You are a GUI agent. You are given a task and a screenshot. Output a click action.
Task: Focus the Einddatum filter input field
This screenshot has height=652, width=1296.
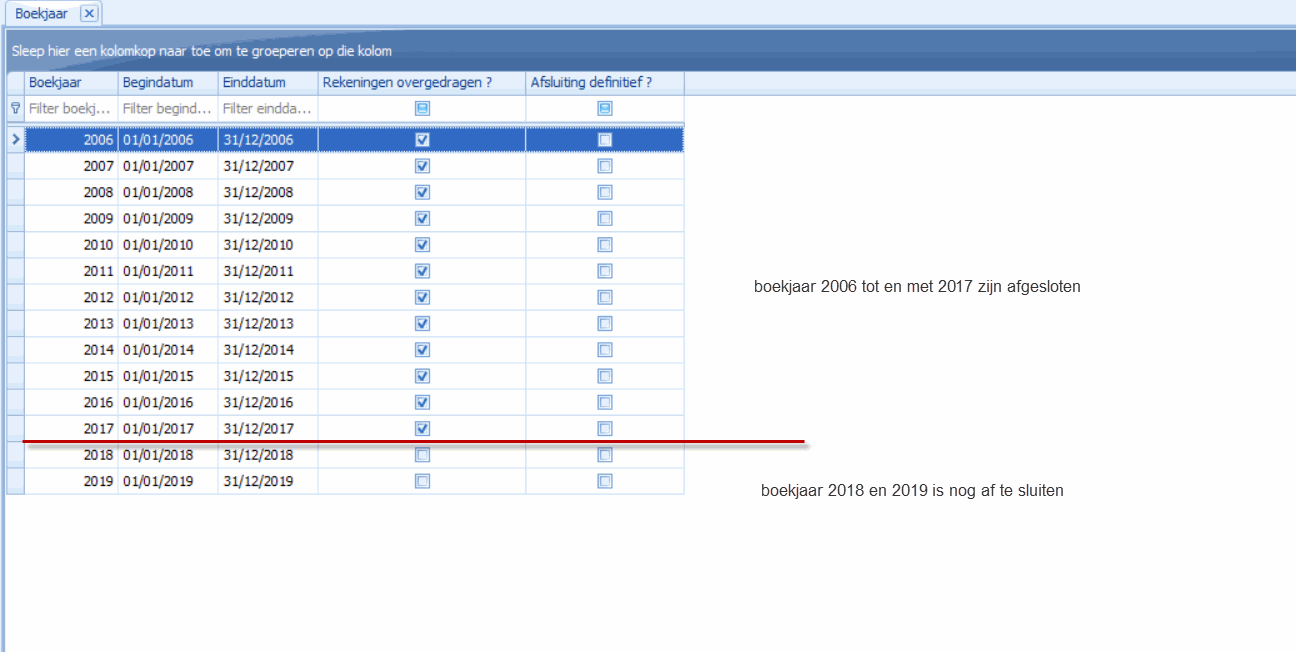tap(267, 108)
